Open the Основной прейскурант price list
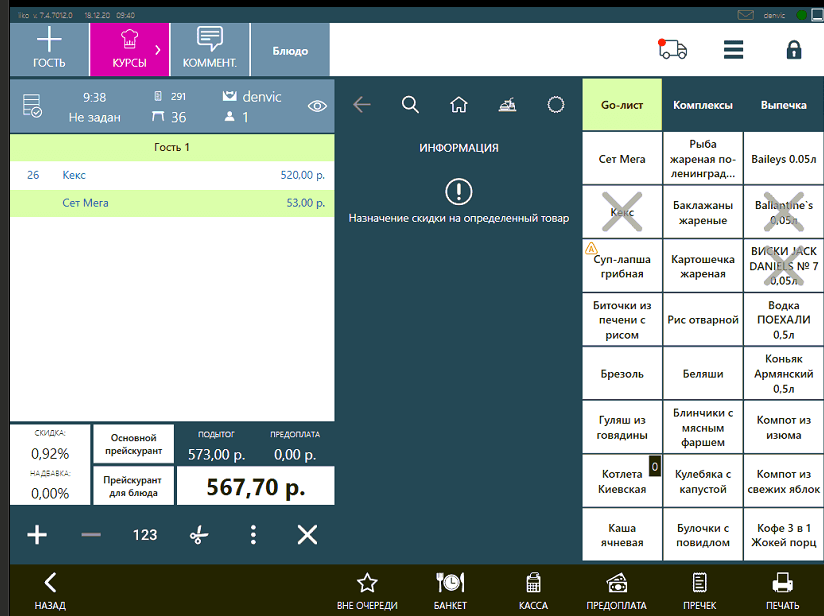This screenshot has width=824, height=616. tap(133, 444)
